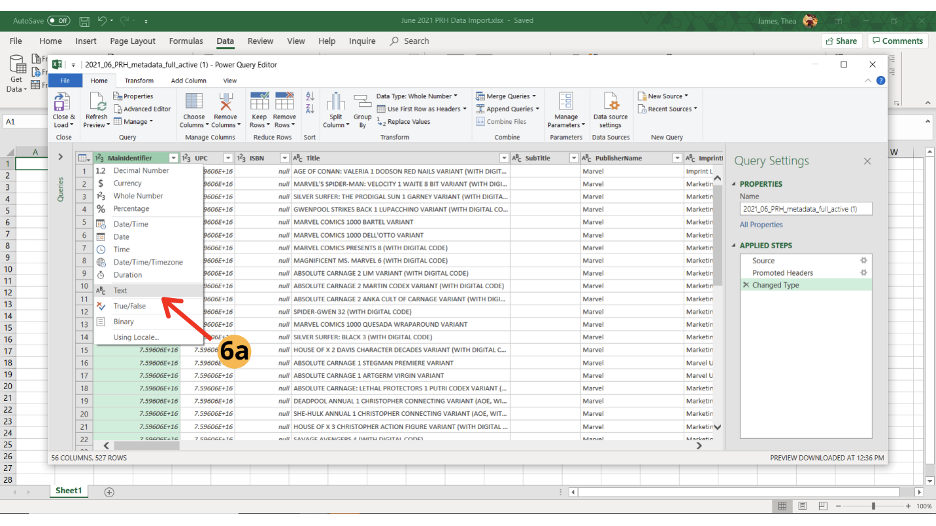Click Replace Values in the ribbon
The height and width of the screenshot is (526, 936).
pos(404,122)
